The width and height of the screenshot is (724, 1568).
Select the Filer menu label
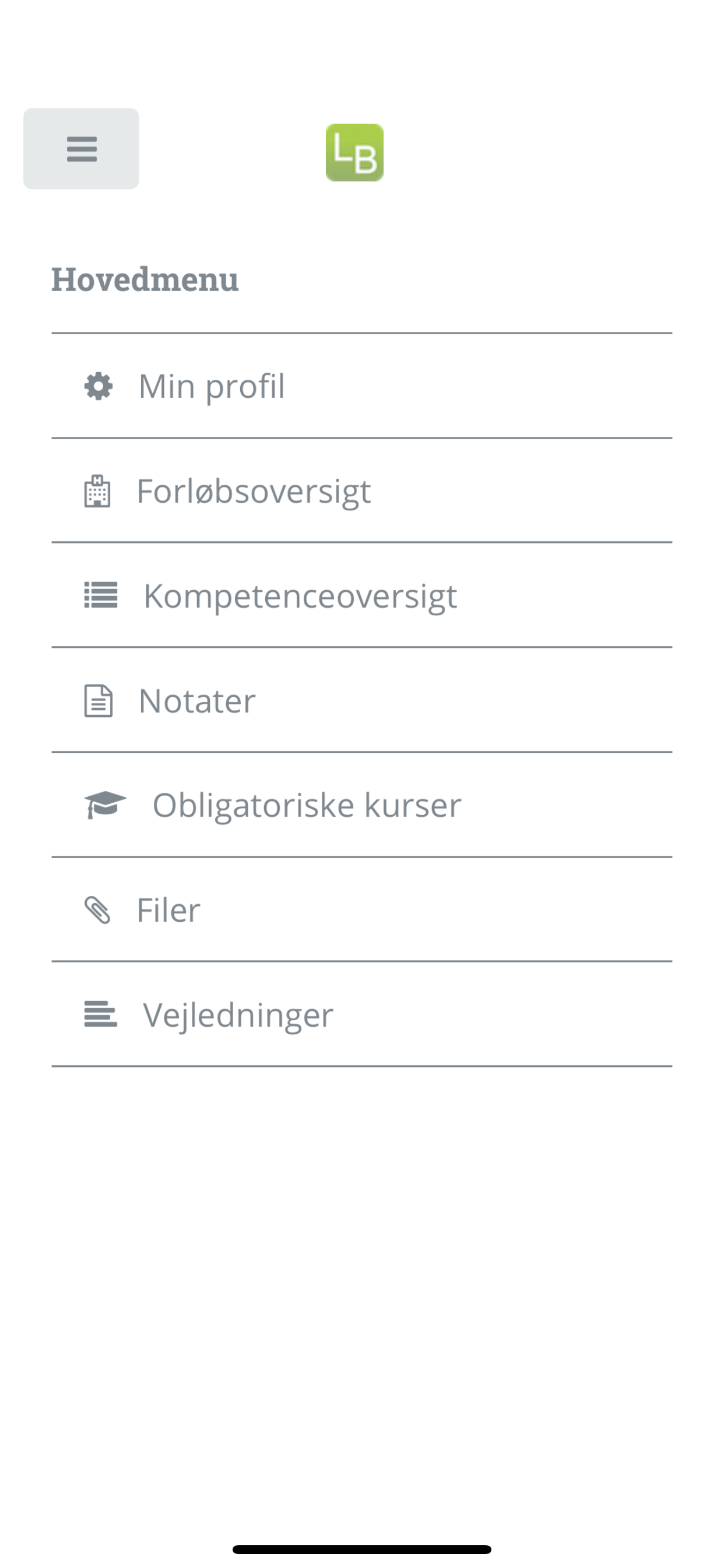pos(168,910)
